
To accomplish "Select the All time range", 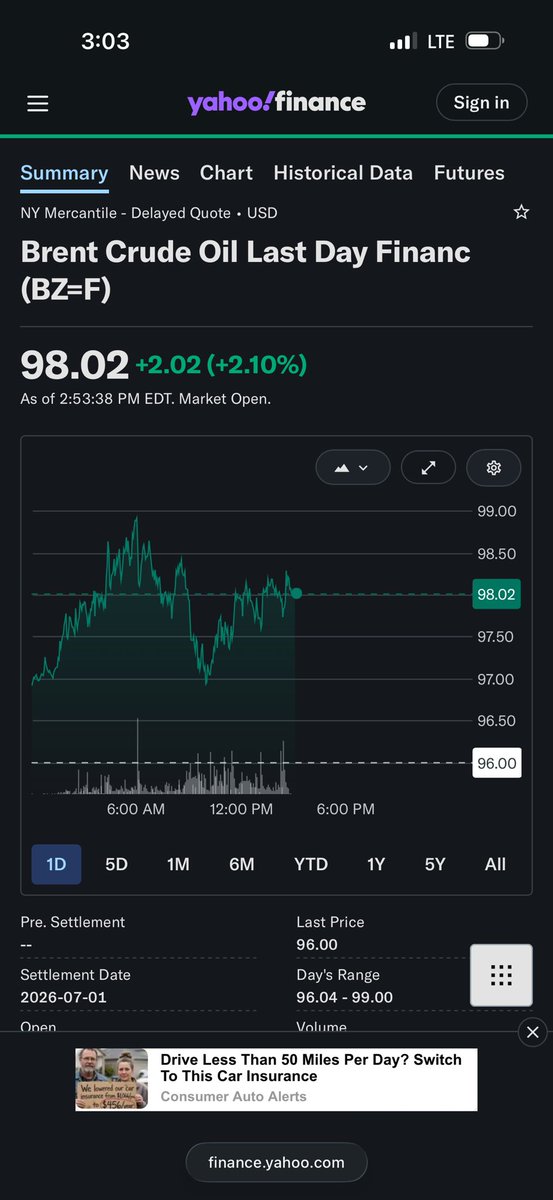I will coord(495,864).
